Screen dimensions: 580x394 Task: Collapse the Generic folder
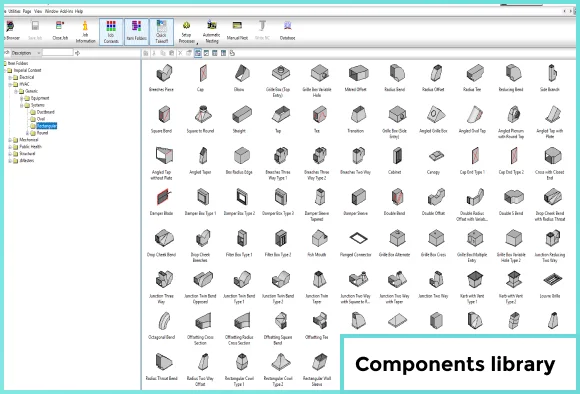(x=16, y=91)
